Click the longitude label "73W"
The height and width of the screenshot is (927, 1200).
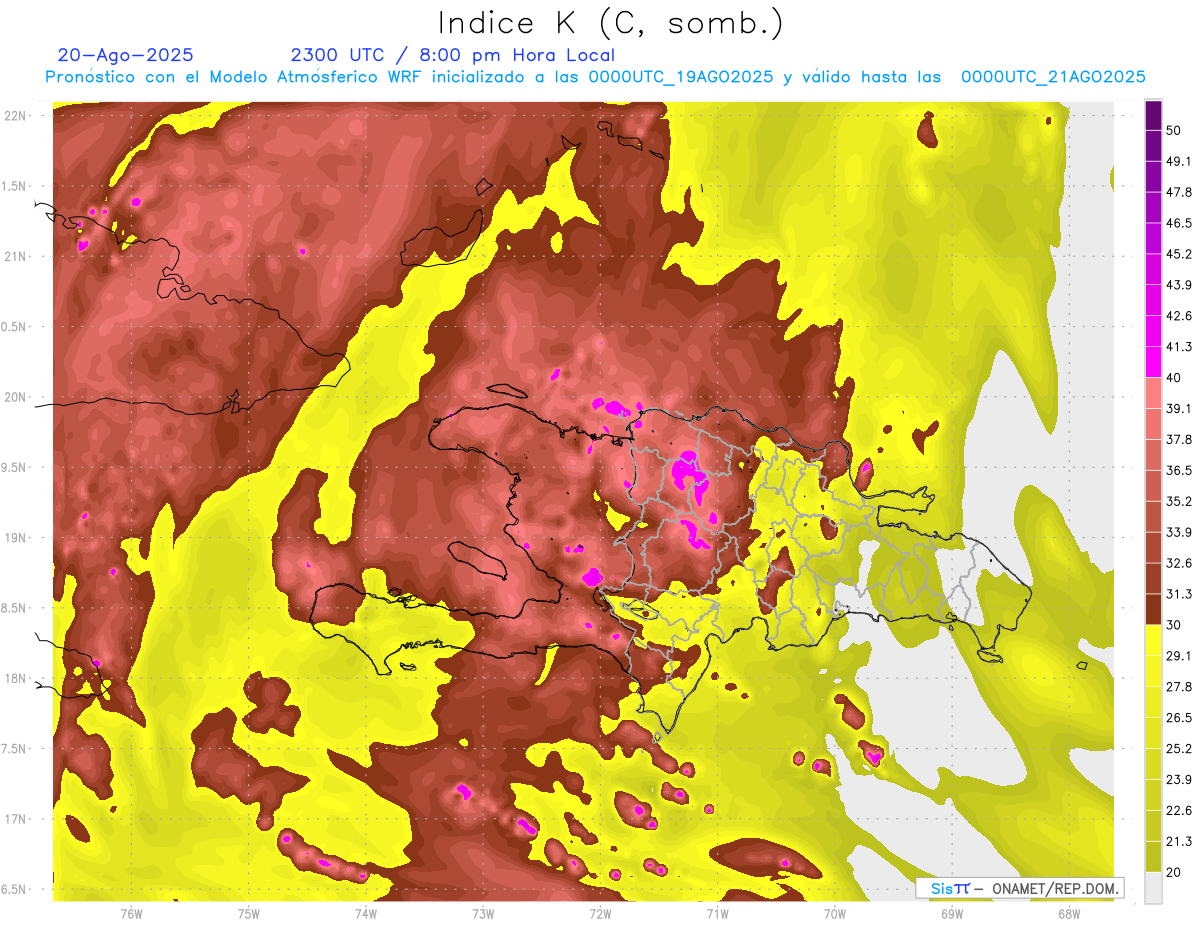pyautogui.click(x=483, y=913)
